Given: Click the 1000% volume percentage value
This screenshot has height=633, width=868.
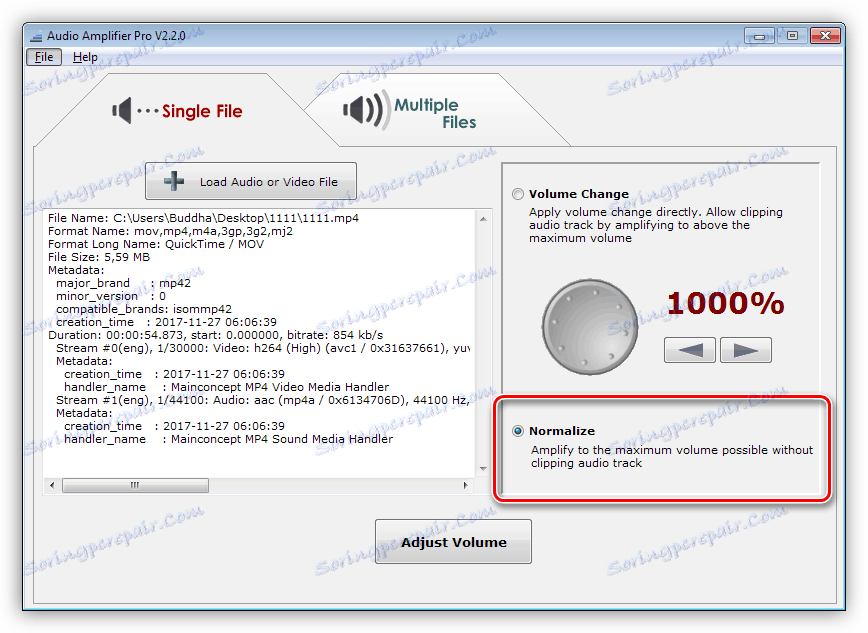Looking at the screenshot, I should point(725,303).
